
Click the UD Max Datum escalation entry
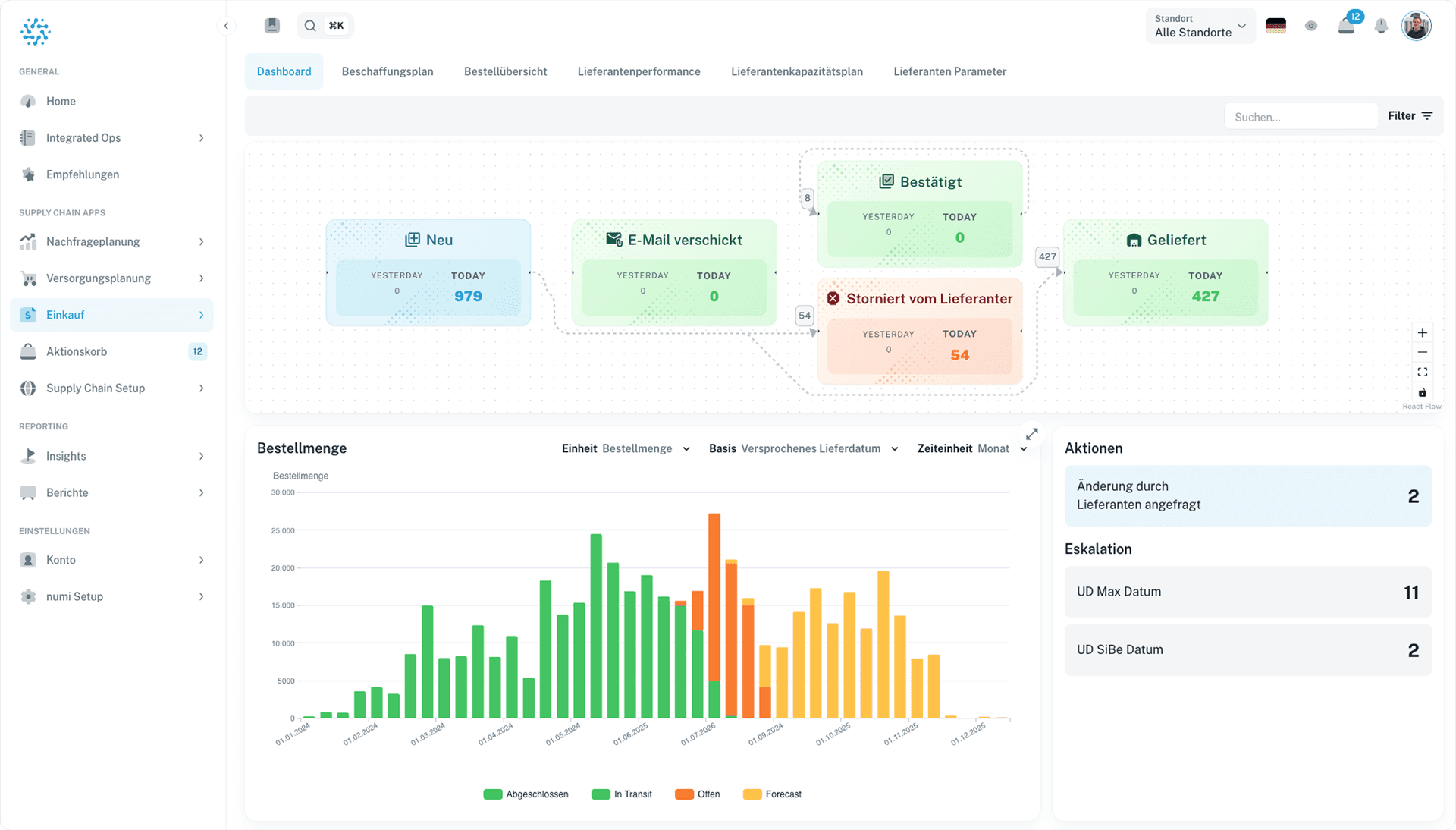1247,592
